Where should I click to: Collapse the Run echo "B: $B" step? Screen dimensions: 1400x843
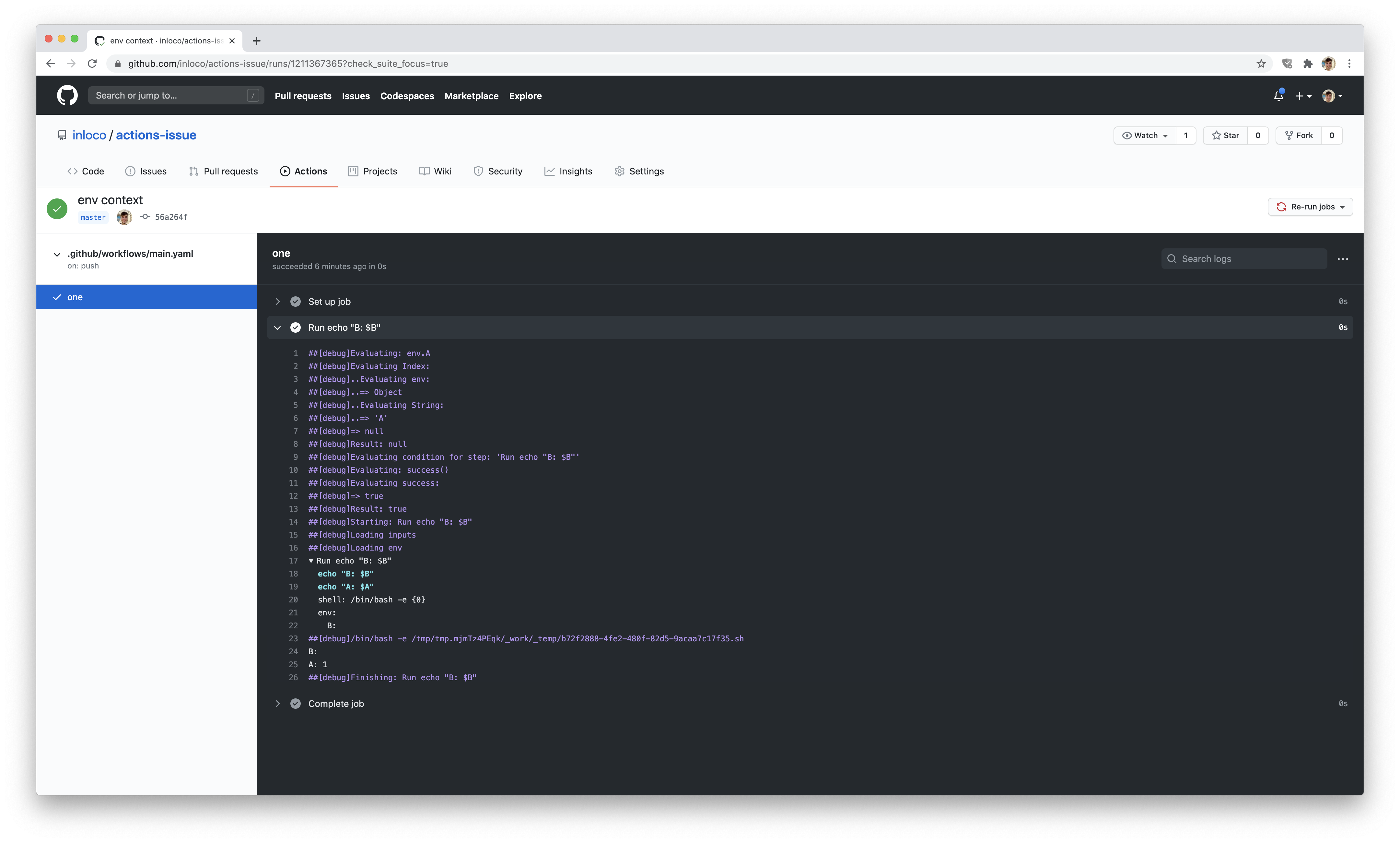coord(278,327)
